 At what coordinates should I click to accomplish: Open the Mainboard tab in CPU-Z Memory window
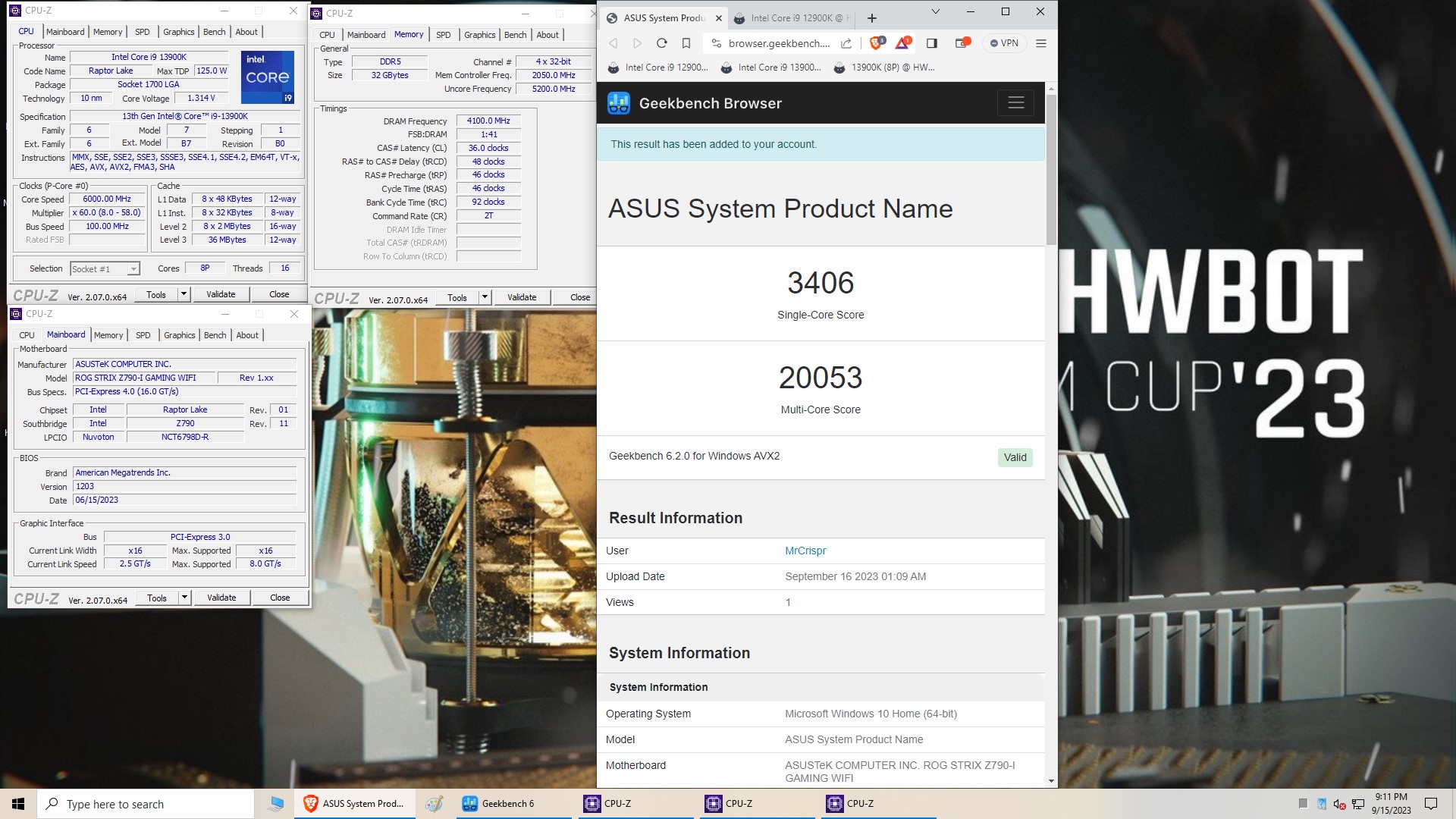click(366, 35)
